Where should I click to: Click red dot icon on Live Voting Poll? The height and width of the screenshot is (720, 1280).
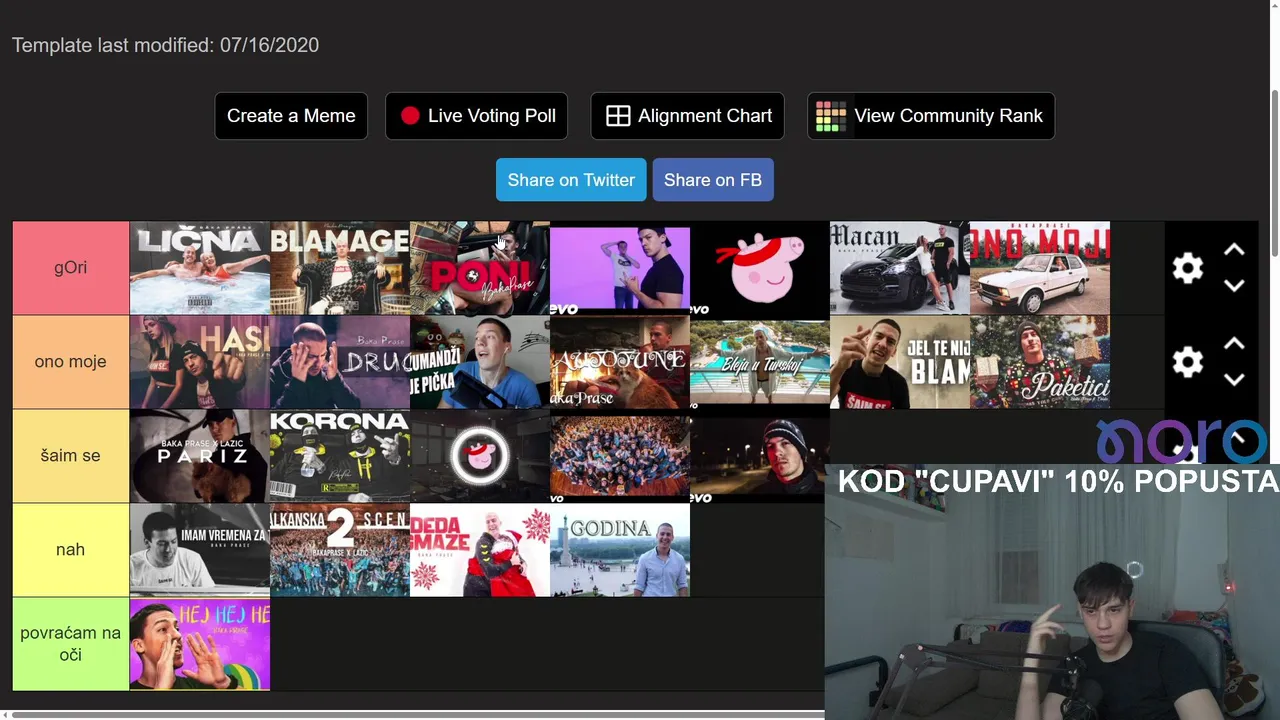coord(410,116)
